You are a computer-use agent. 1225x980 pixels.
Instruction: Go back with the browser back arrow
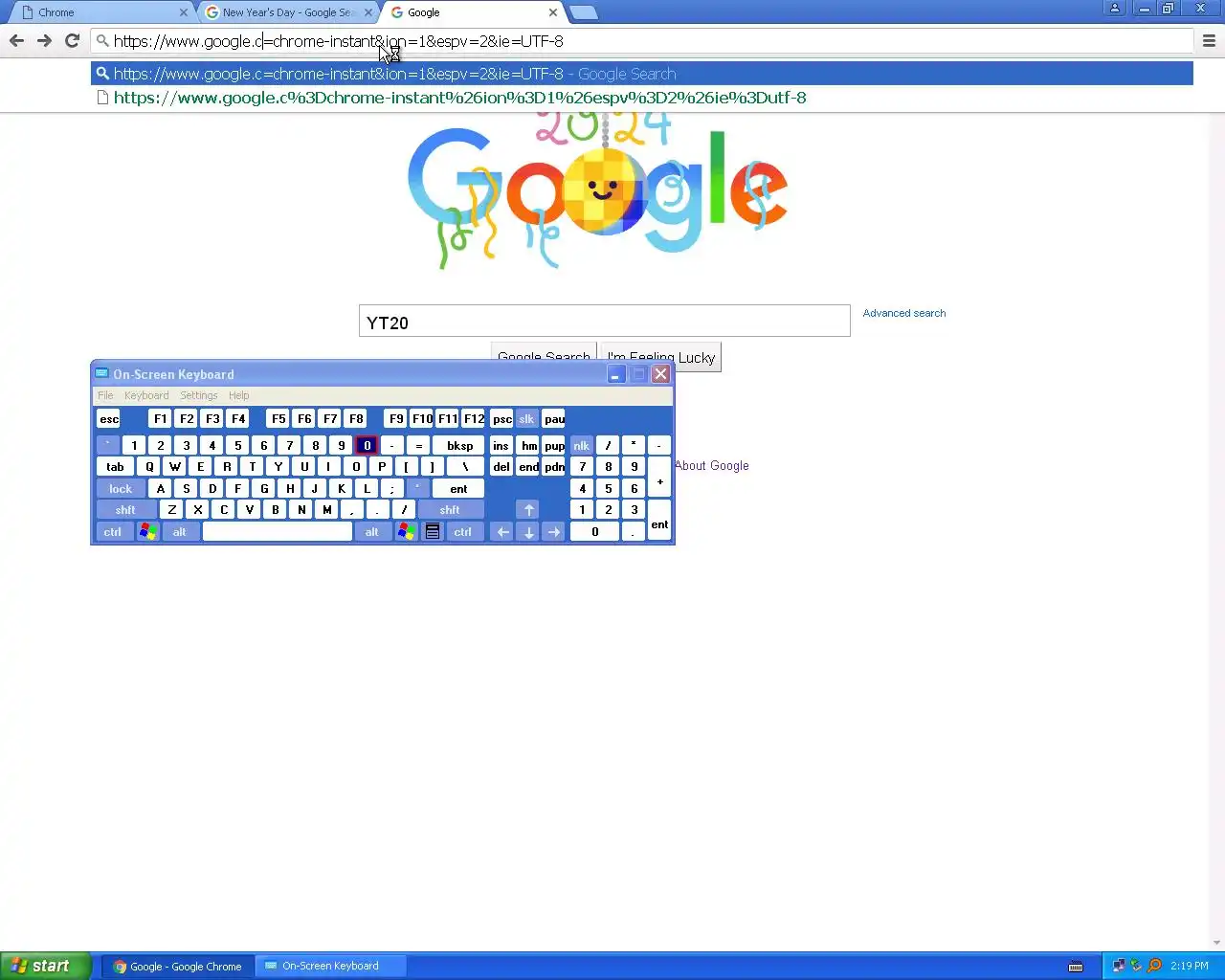pos(16,40)
